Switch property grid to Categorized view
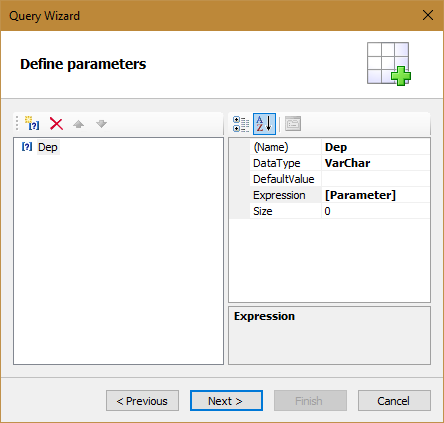Viewport: 444px width, 423px height. 241,124
